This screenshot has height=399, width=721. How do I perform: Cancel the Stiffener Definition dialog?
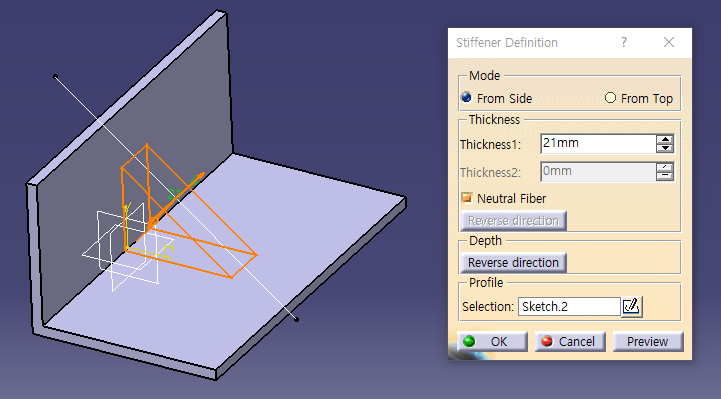(x=570, y=342)
